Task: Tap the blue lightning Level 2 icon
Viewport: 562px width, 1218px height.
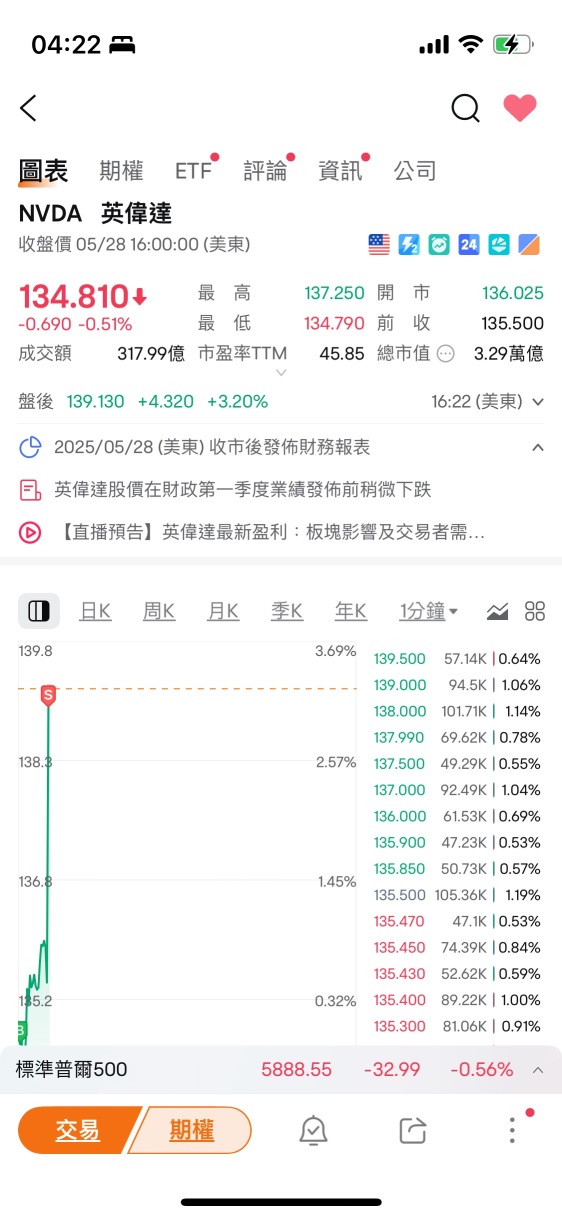Action: pyautogui.click(x=409, y=244)
